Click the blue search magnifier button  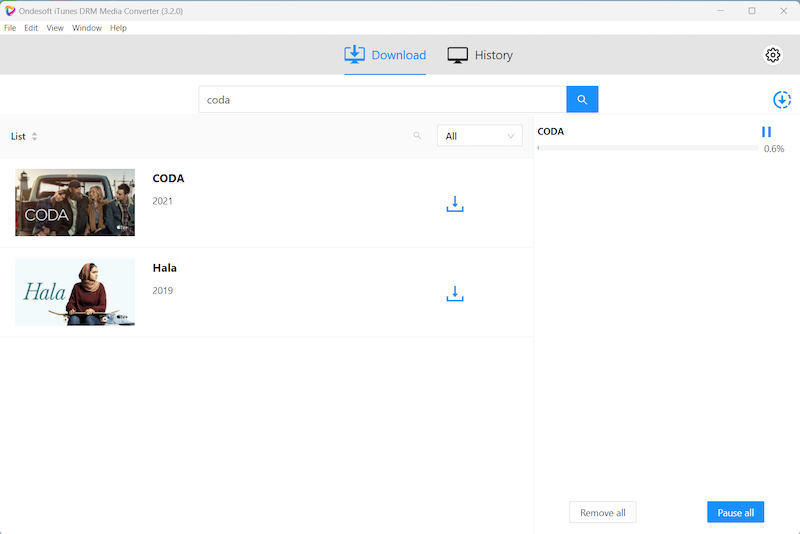[582, 99]
